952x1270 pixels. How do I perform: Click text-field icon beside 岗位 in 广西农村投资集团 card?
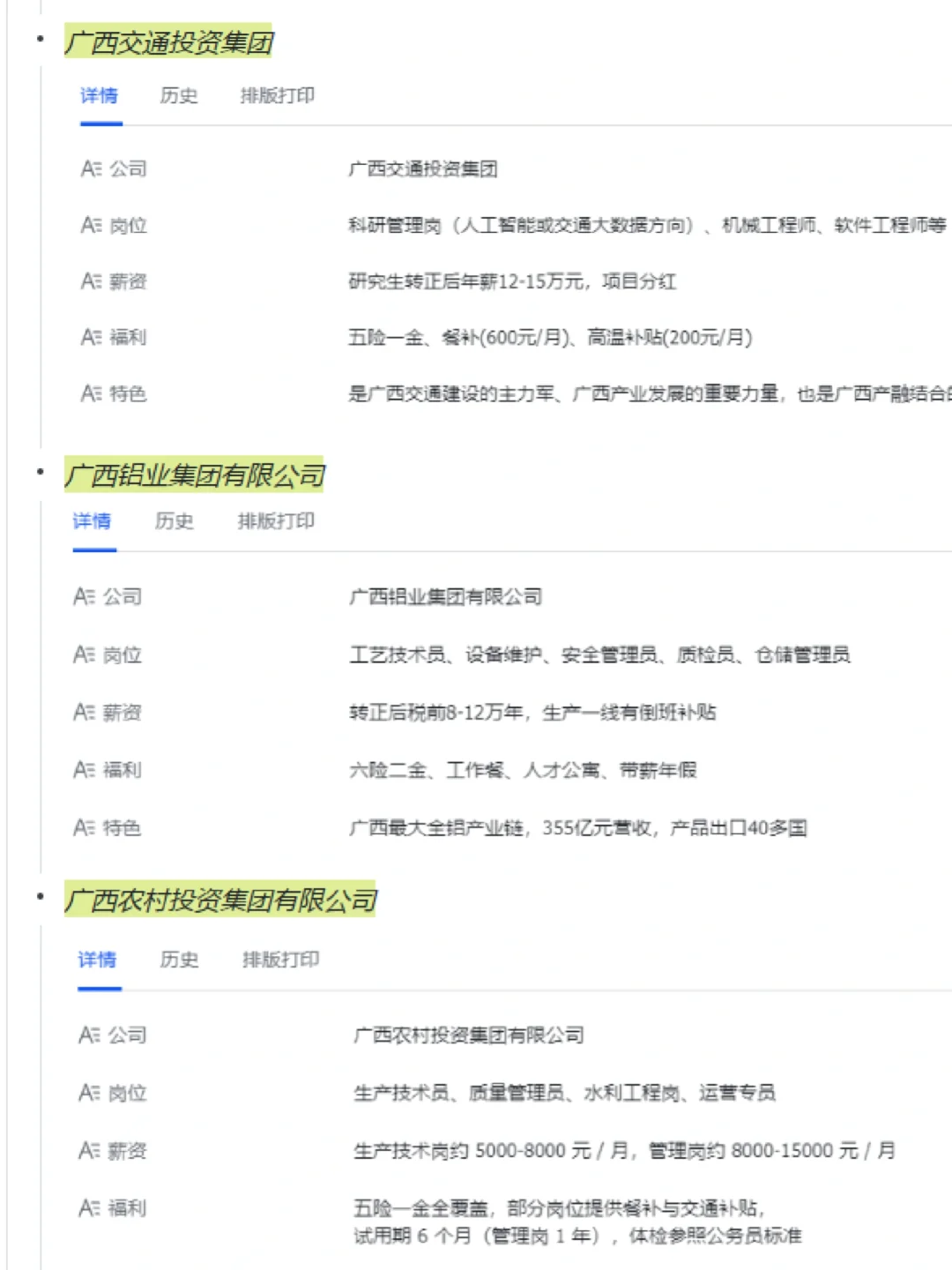[x=90, y=1093]
